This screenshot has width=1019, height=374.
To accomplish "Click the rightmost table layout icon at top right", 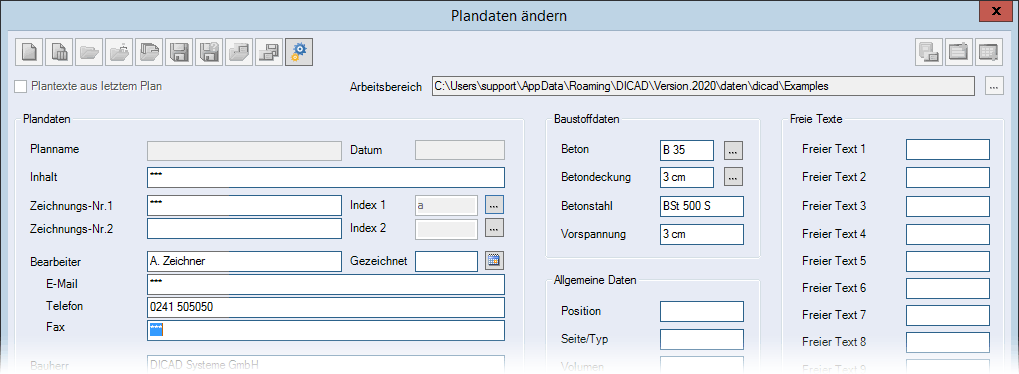I will click(x=988, y=52).
